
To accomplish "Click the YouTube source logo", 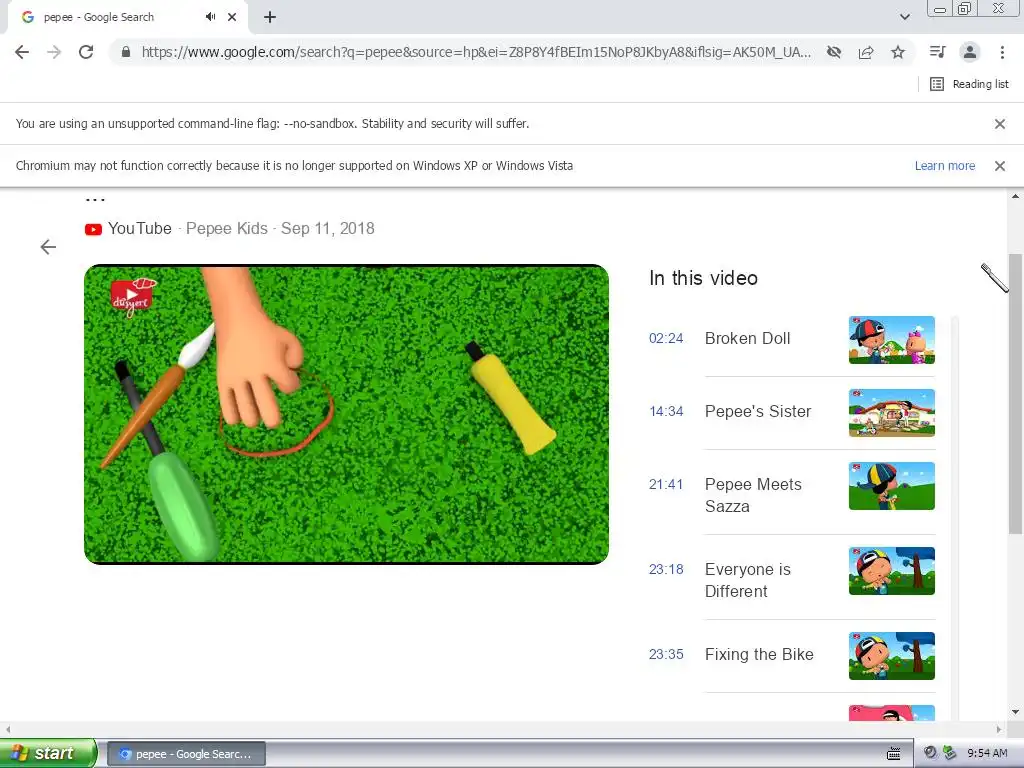I will coord(93,229).
